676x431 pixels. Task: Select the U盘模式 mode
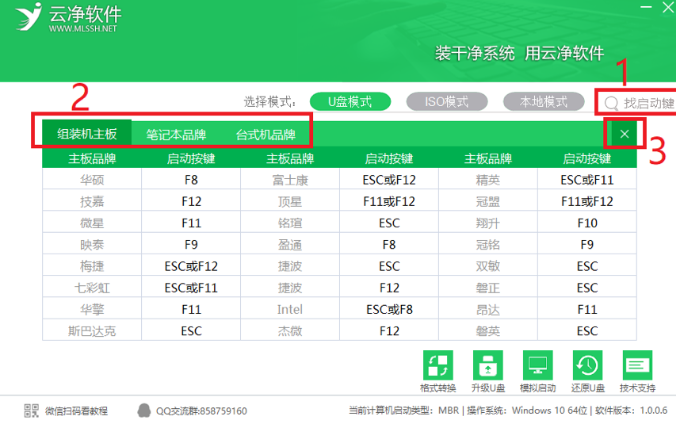point(342,102)
